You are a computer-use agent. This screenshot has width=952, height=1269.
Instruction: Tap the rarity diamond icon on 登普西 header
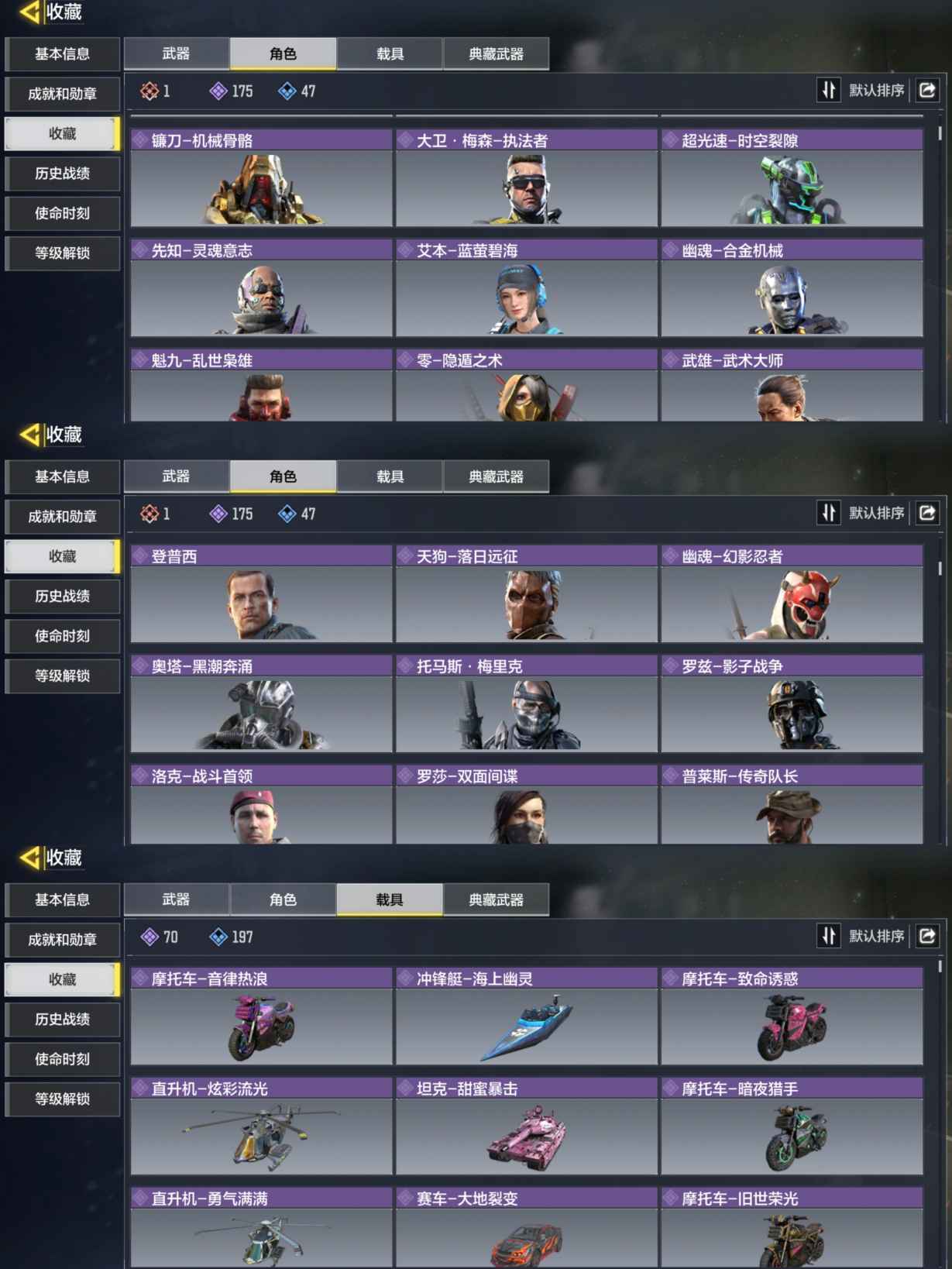[x=140, y=556]
